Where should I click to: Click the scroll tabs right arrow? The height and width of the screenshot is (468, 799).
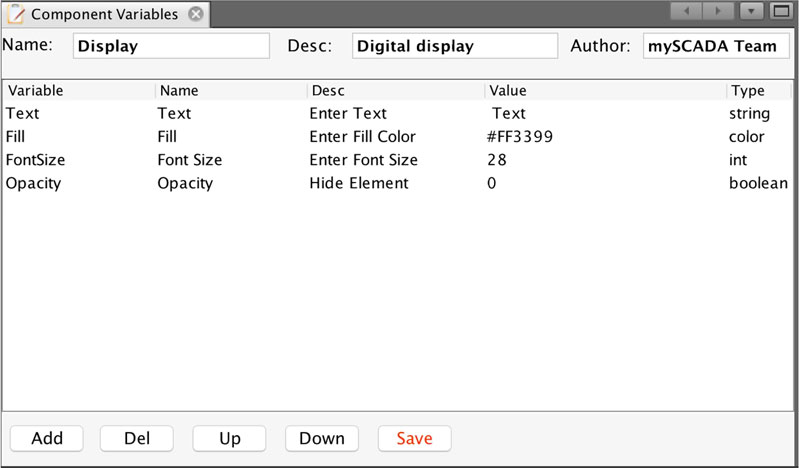pos(718,11)
